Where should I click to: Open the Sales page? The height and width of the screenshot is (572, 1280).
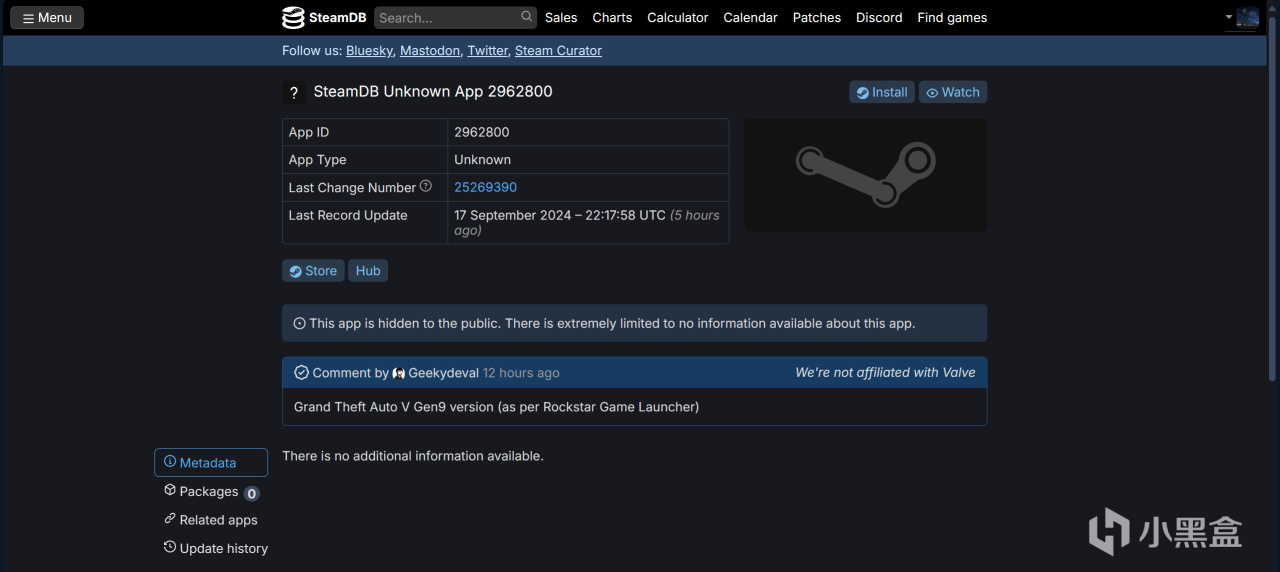(x=561, y=17)
